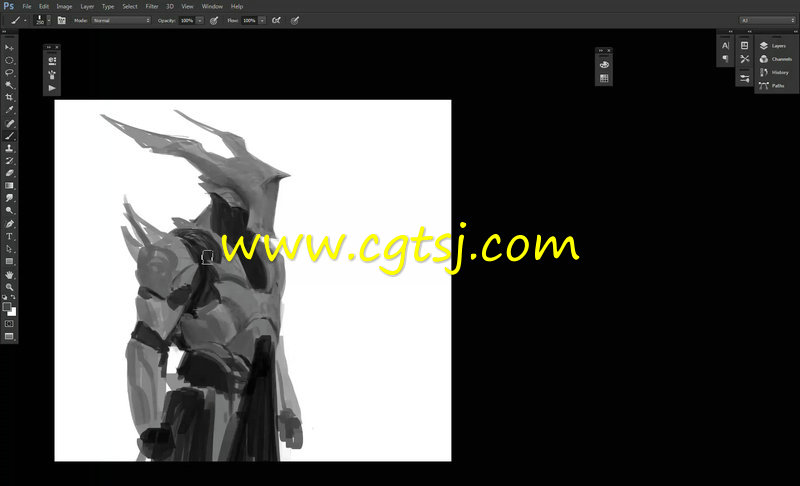This screenshot has width=800, height=486.
Task: Toggle Quick Mask mode
Action: pos(9,324)
